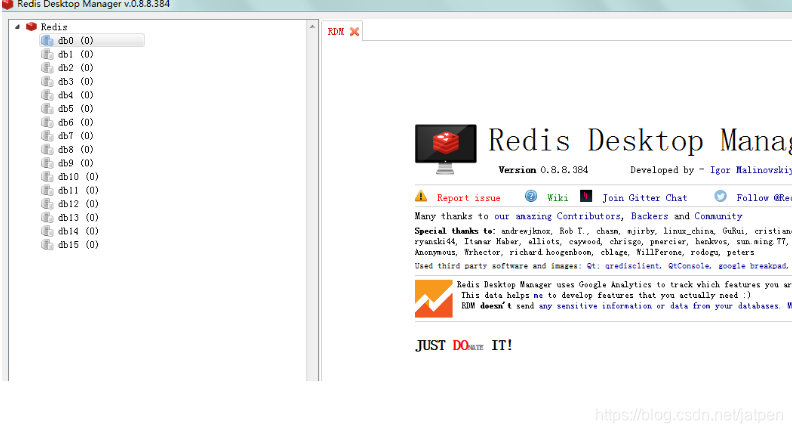
Task: Click the Twitter bird icon
Action: (721, 196)
